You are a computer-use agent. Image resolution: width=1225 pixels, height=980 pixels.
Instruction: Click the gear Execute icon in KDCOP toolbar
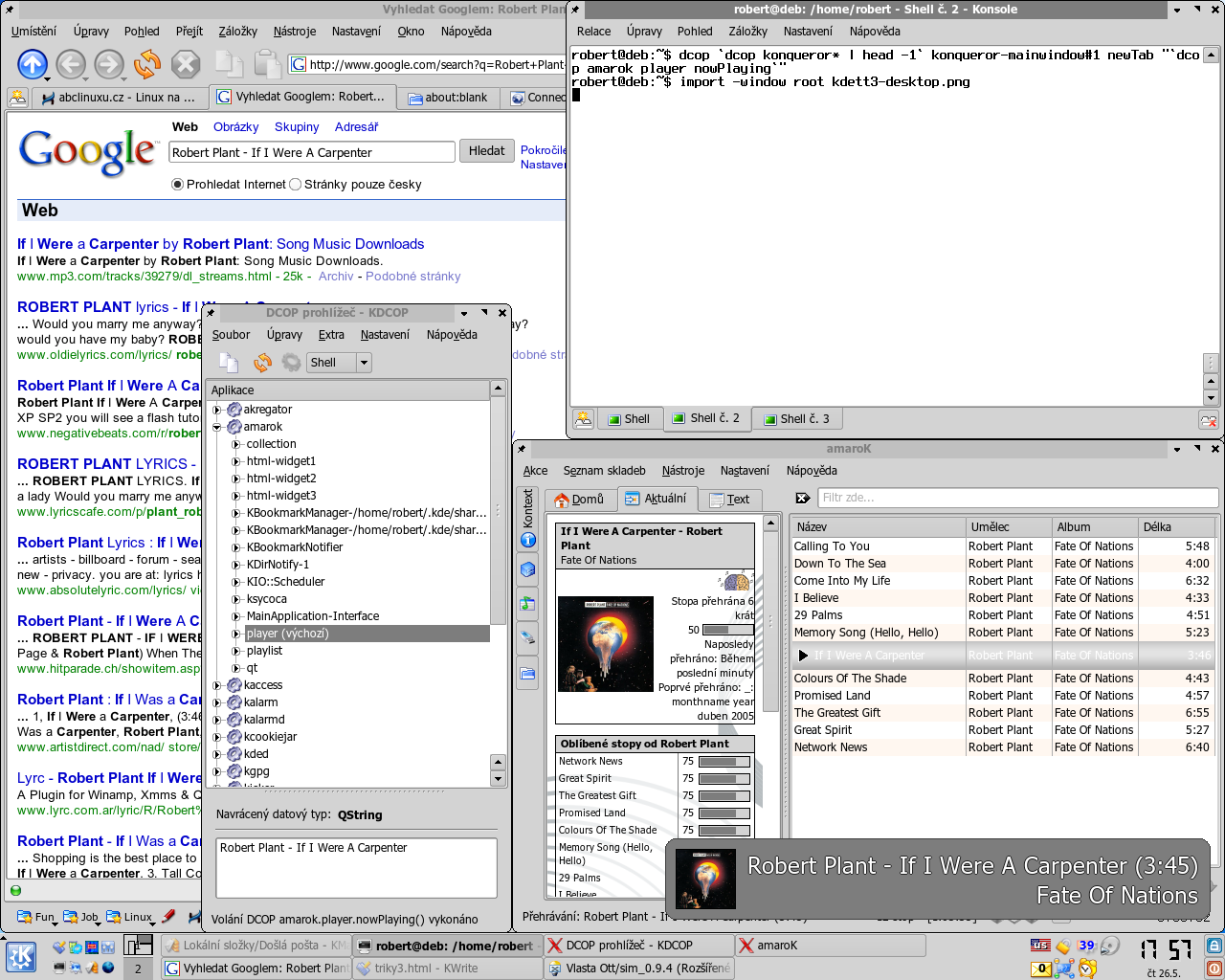[x=291, y=362]
